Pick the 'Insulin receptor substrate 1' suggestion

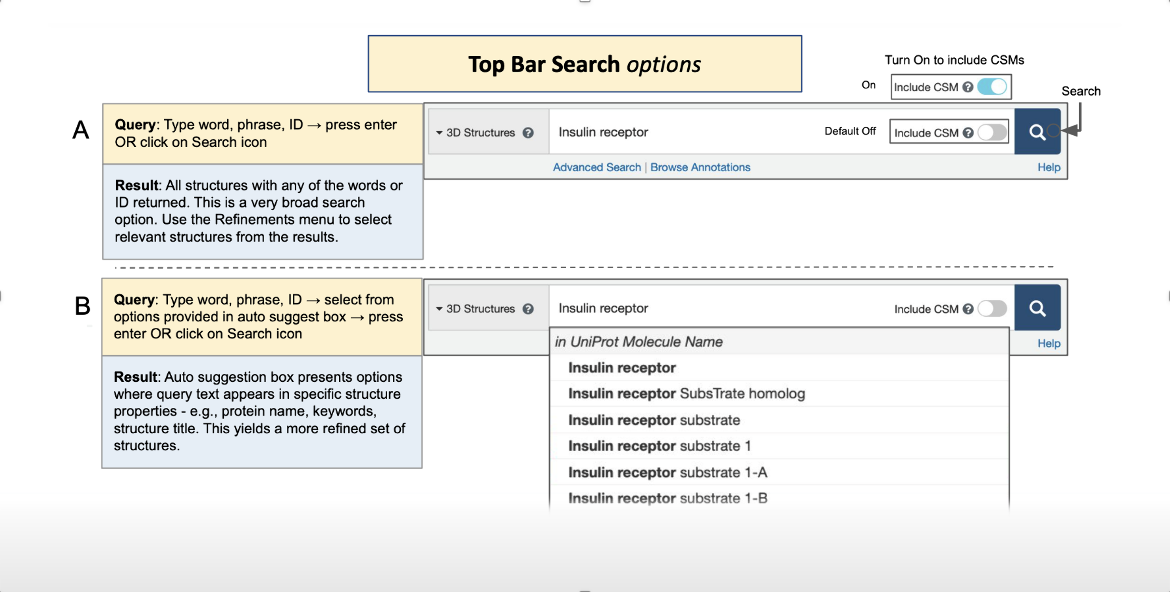659,446
